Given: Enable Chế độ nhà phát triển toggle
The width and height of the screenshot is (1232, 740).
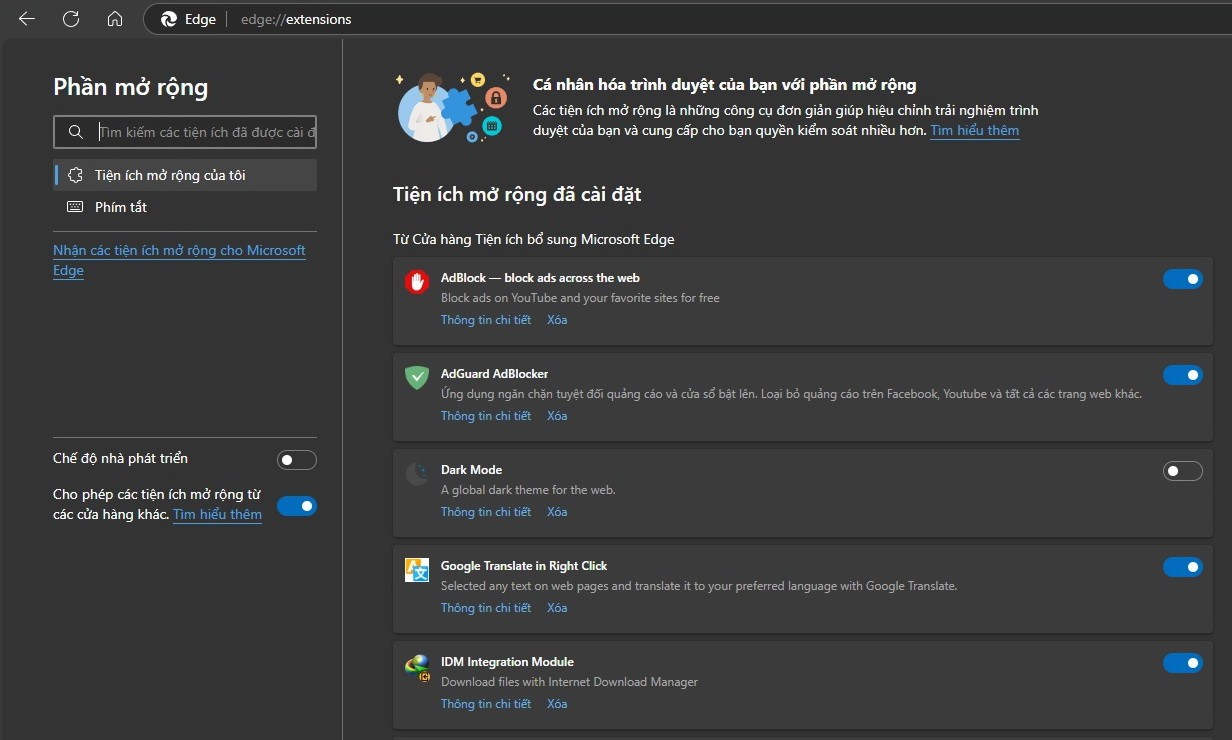Looking at the screenshot, I should point(297,460).
